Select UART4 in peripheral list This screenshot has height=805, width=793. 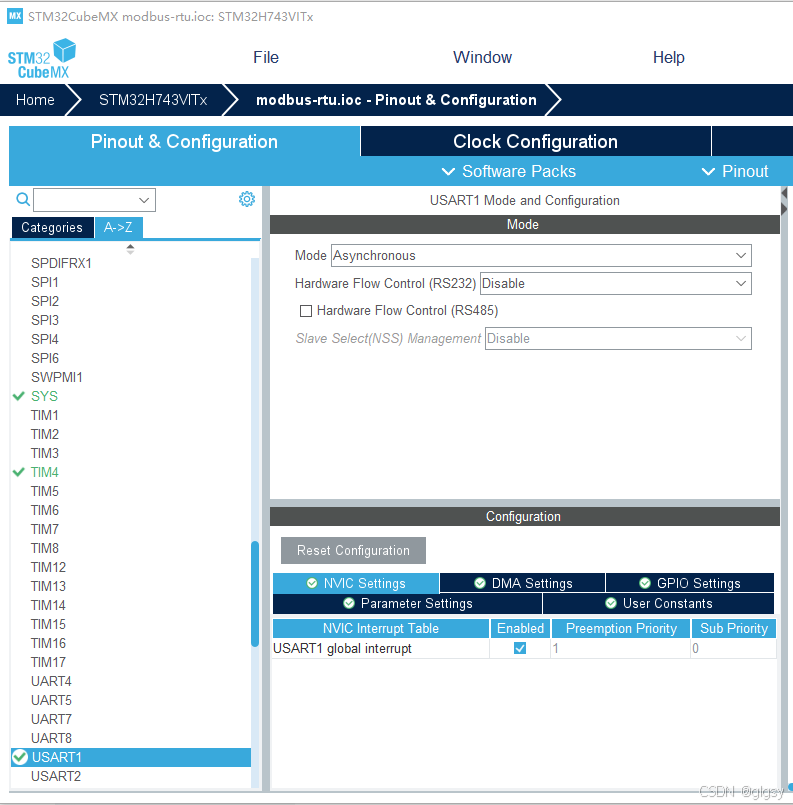pyautogui.click(x=51, y=681)
